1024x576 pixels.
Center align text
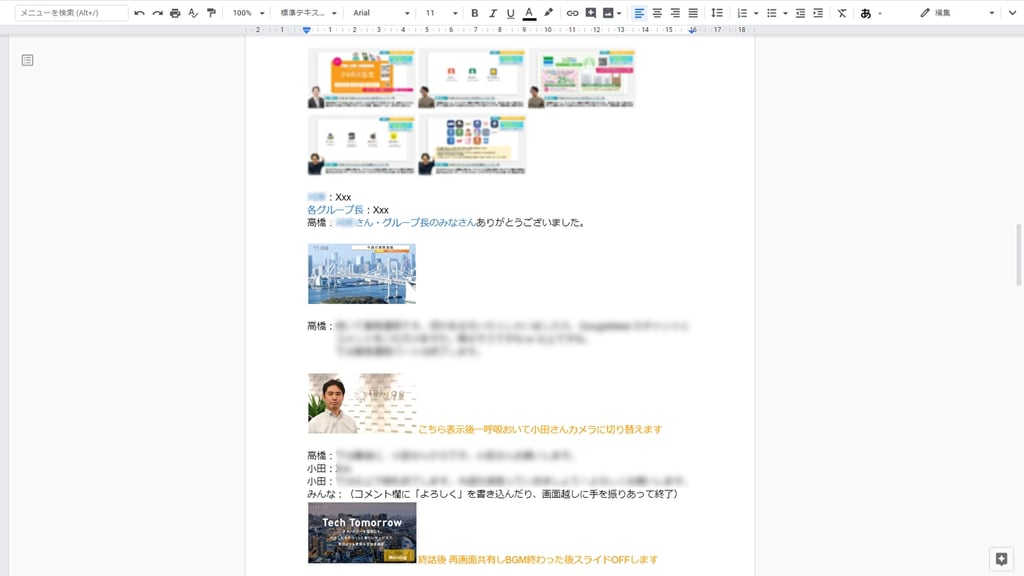[657, 13]
